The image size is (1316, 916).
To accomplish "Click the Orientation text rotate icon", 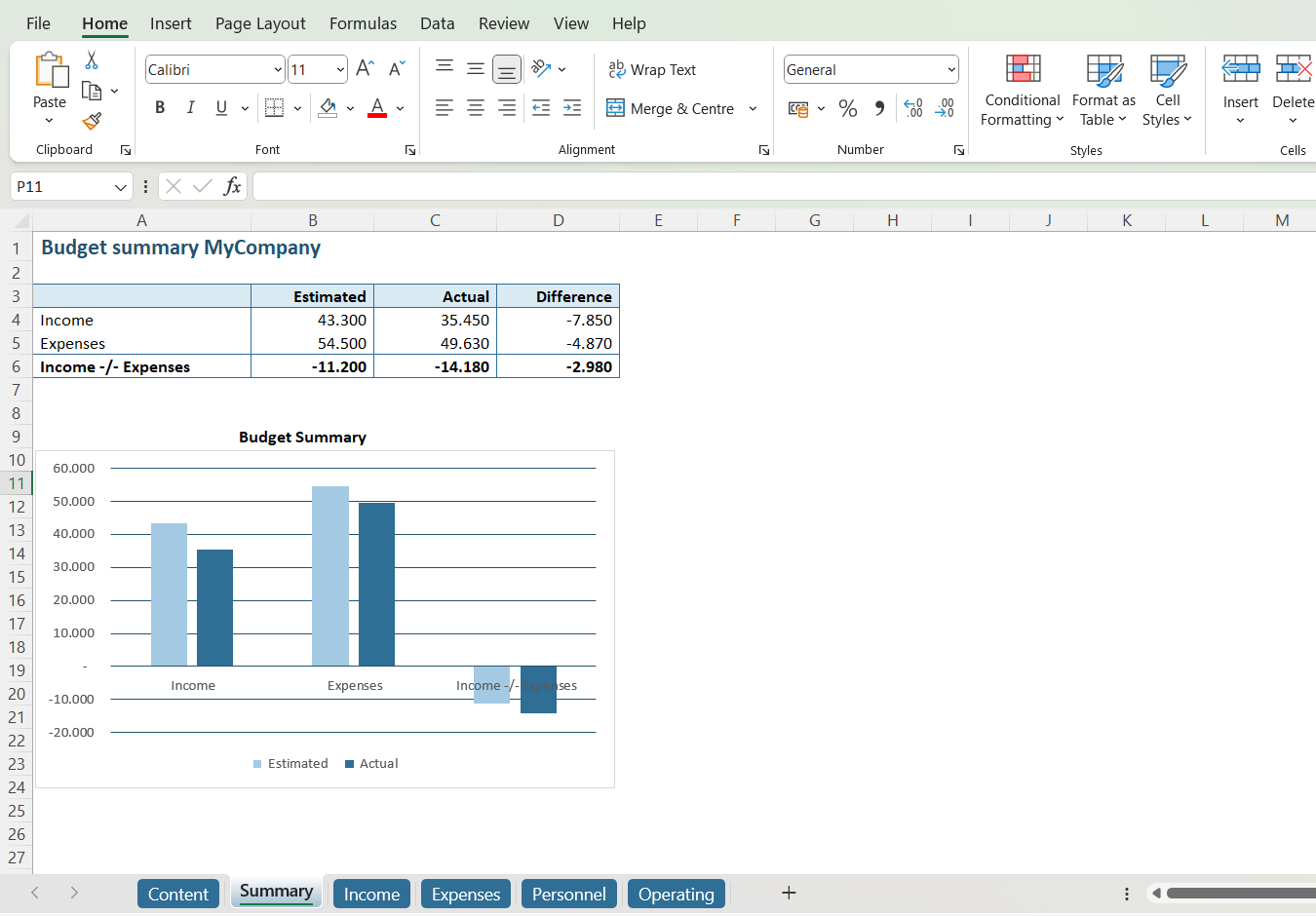I will [542, 69].
